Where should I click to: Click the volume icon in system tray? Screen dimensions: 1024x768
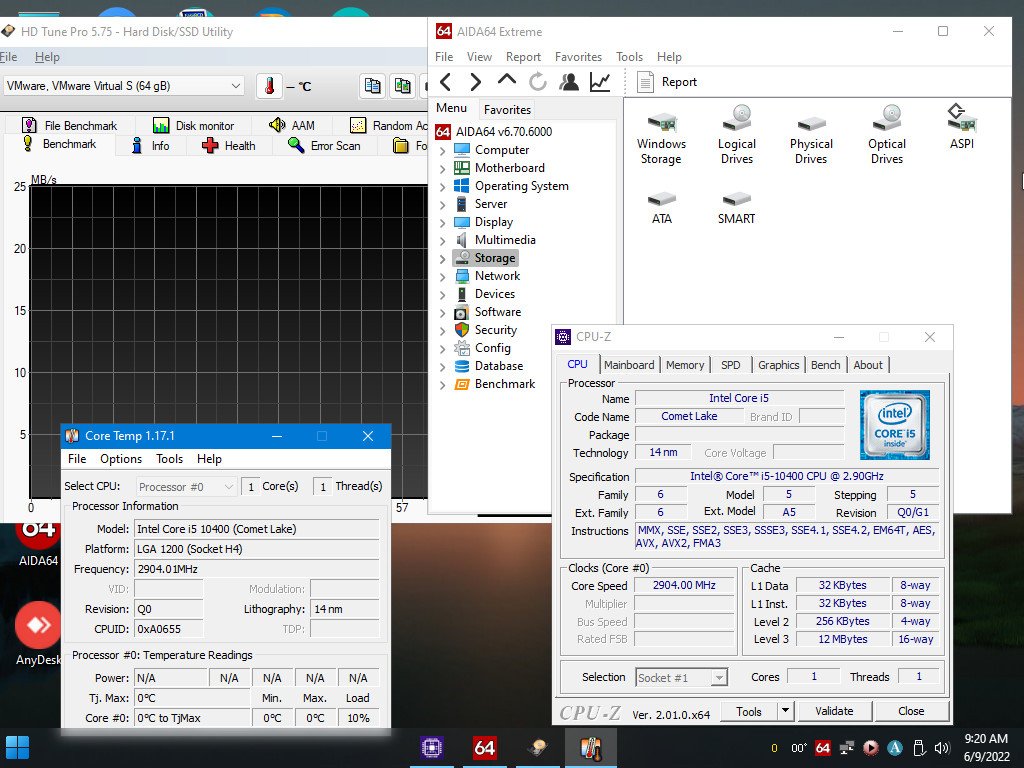[x=942, y=748]
